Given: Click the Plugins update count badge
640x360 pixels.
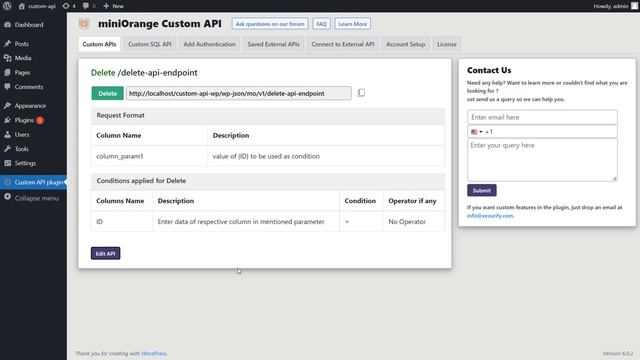Looking at the screenshot, I should [x=40, y=120].
